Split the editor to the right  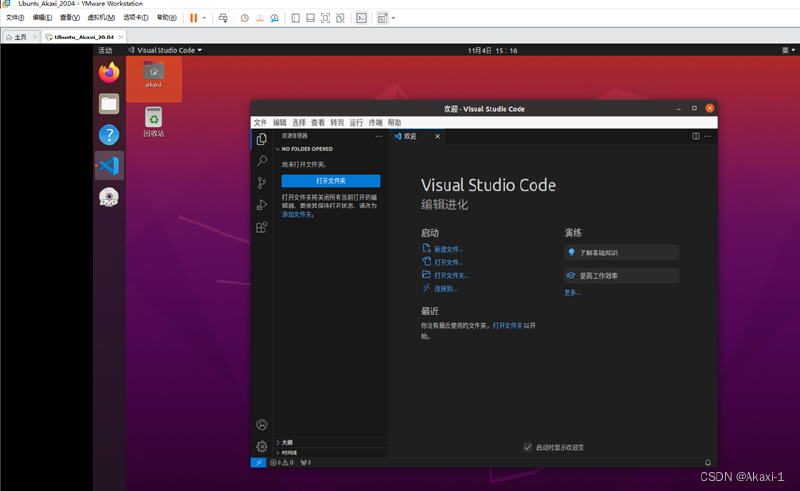(x=696, y=136)
